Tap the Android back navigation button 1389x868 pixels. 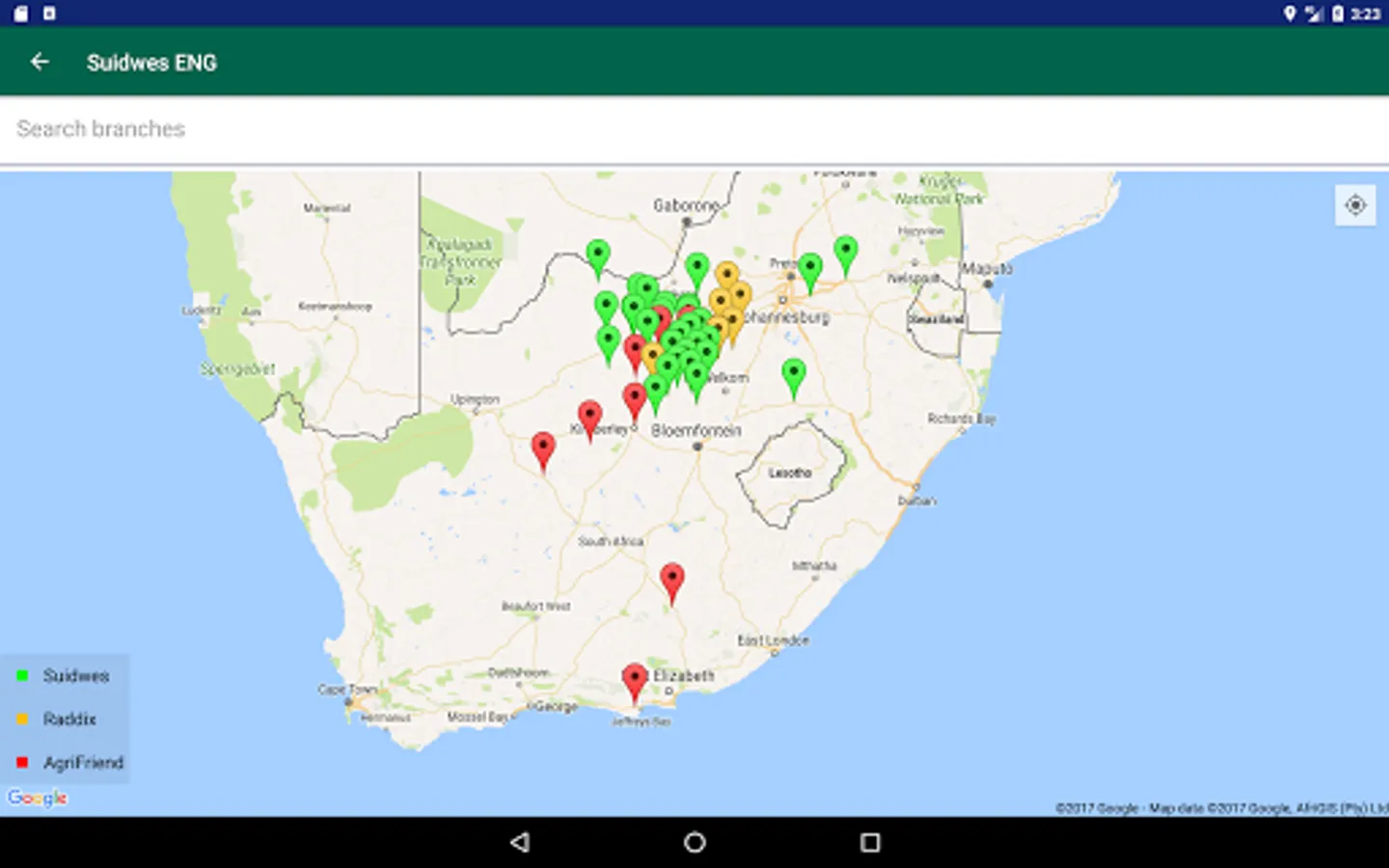[x=520, y=842]
